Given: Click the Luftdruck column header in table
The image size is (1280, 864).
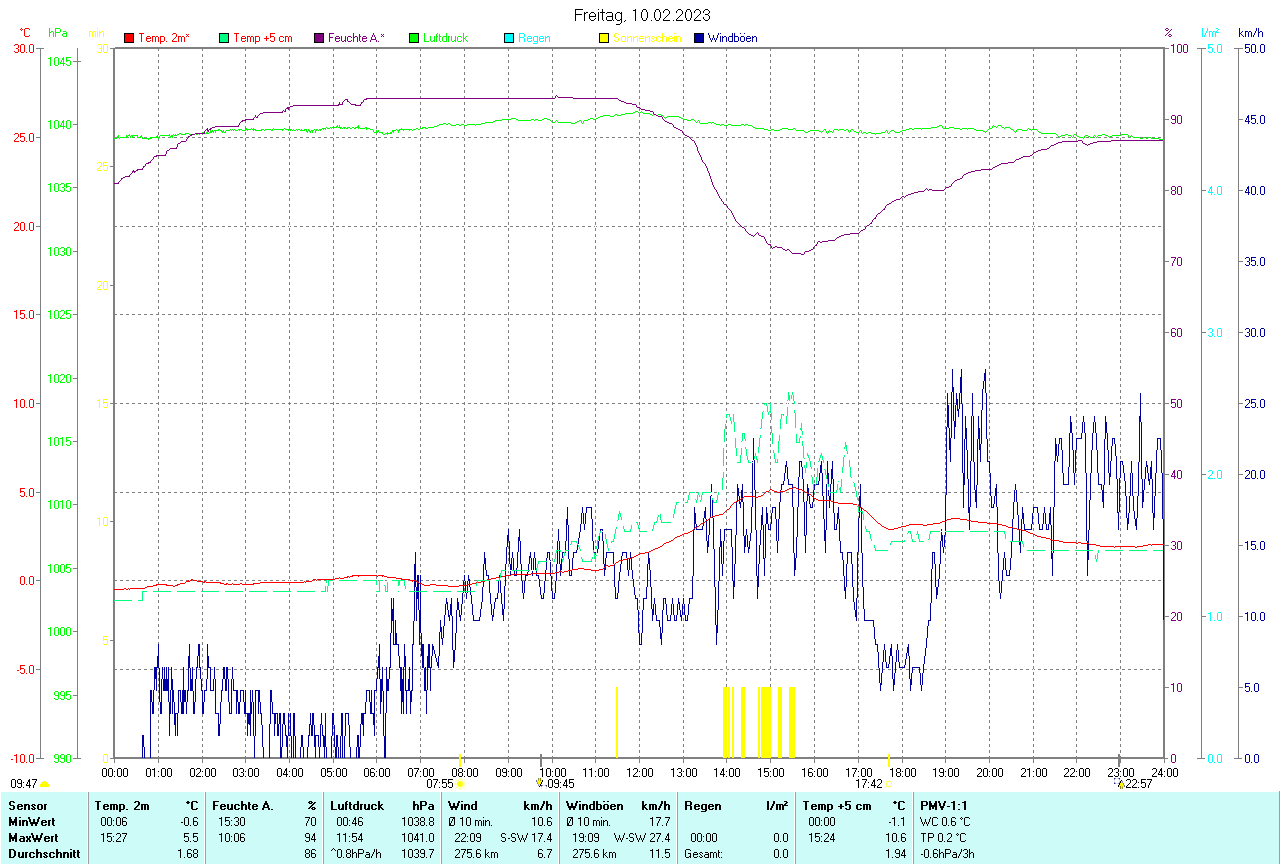Looking at the screenshot, I should click(x=357, y=805).
